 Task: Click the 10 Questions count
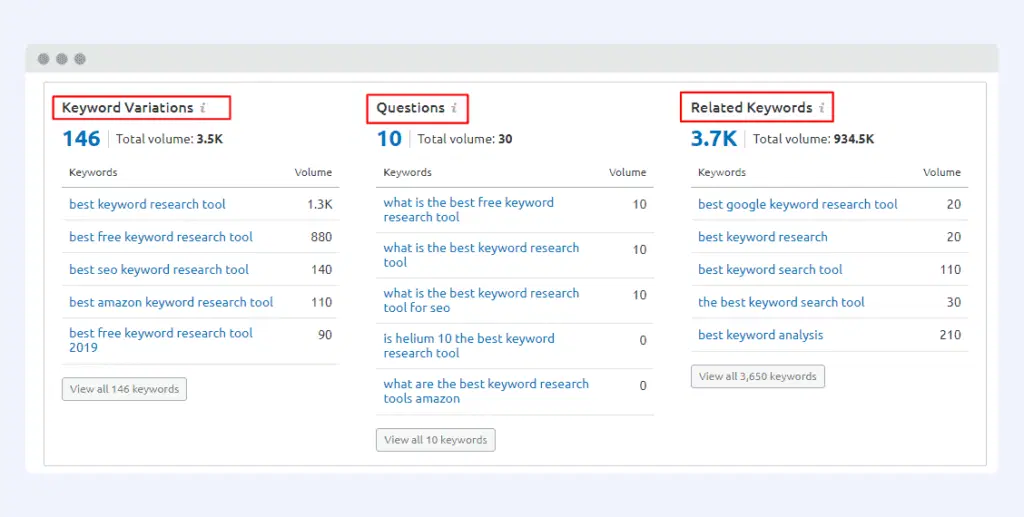[389, 138]
